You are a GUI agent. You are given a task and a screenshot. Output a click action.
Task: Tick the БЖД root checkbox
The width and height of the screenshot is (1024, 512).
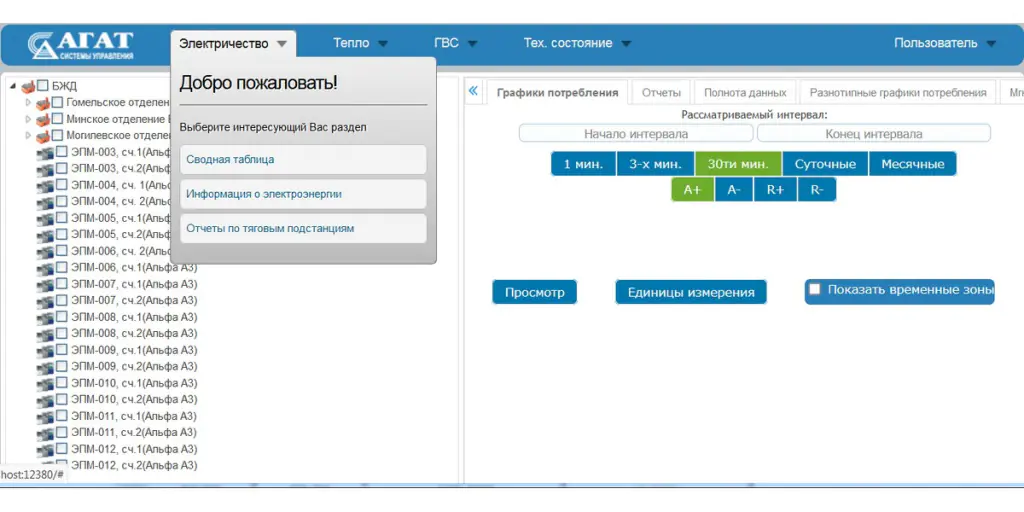(x=43, y=86)
